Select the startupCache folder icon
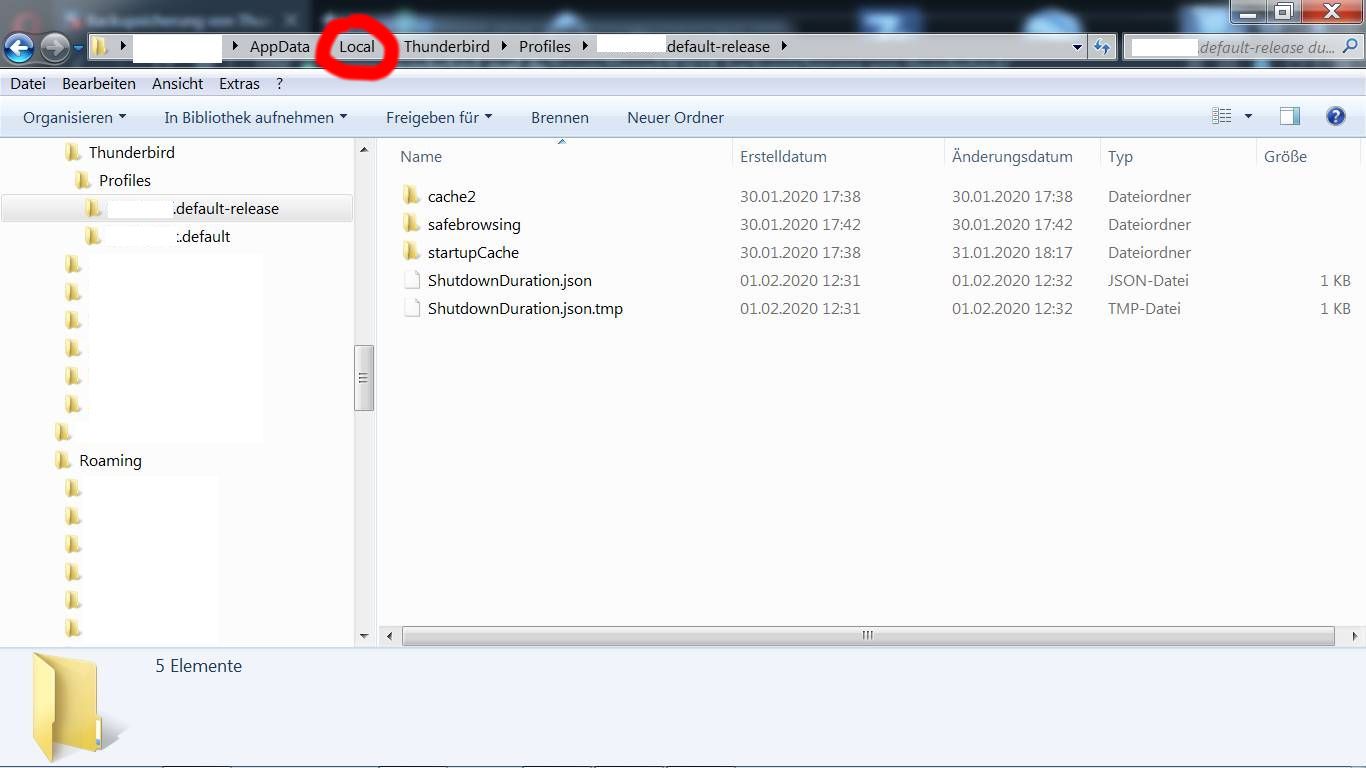This screenshot has width=1366, height=768. [x=412, y=252]
